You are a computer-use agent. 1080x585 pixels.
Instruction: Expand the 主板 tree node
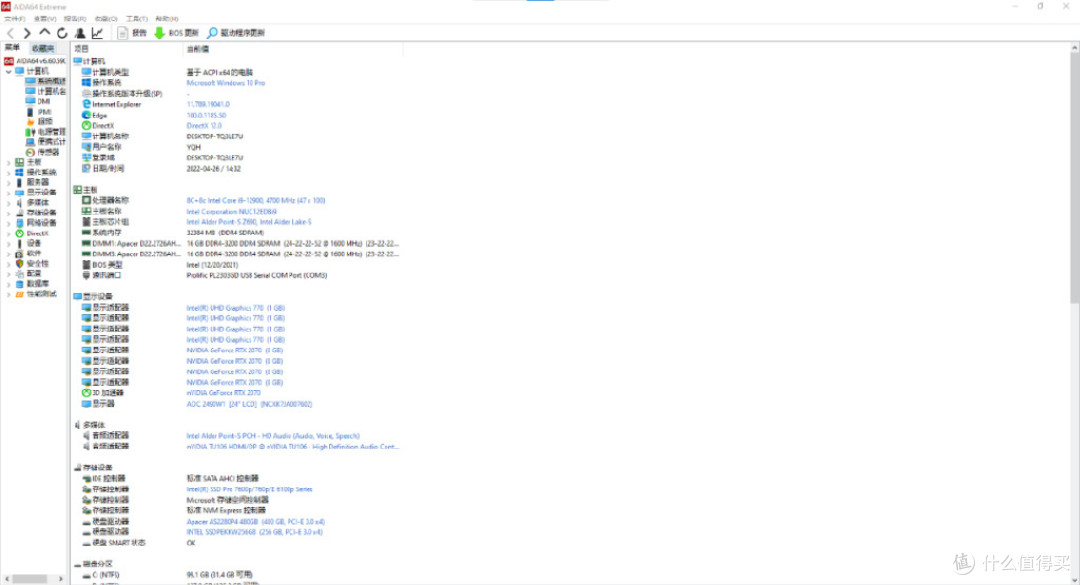click(8, 162)
